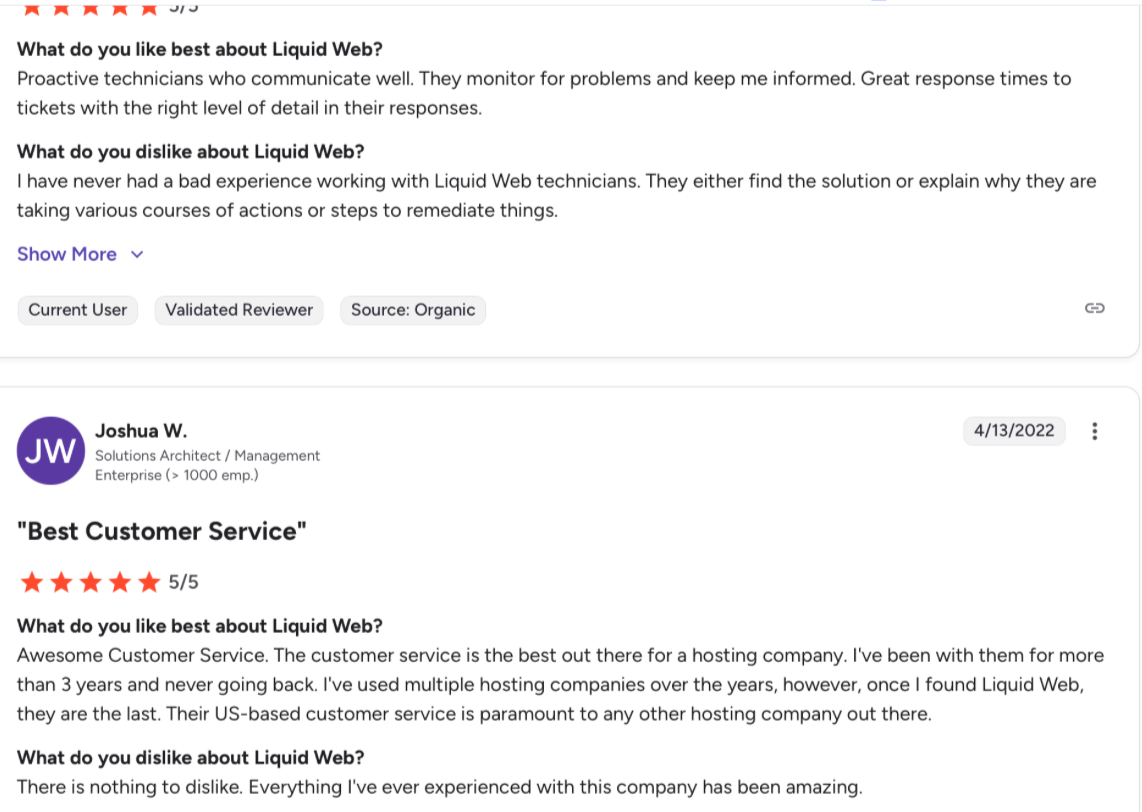This screenshot has height=812, width=1142.
Task: Copy the review link via chain icon
Action: click(1094, 309)
